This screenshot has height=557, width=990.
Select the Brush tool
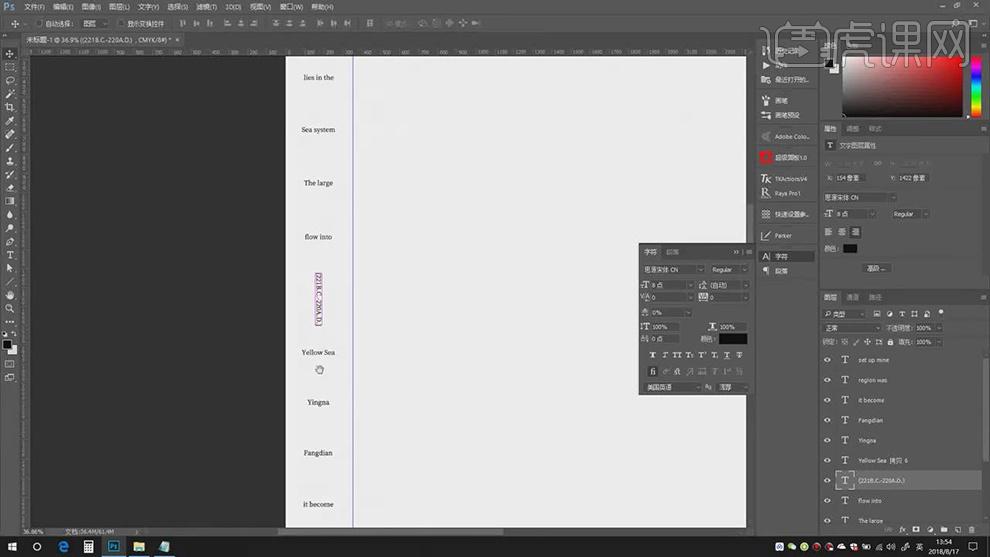[x=9, y=148]
